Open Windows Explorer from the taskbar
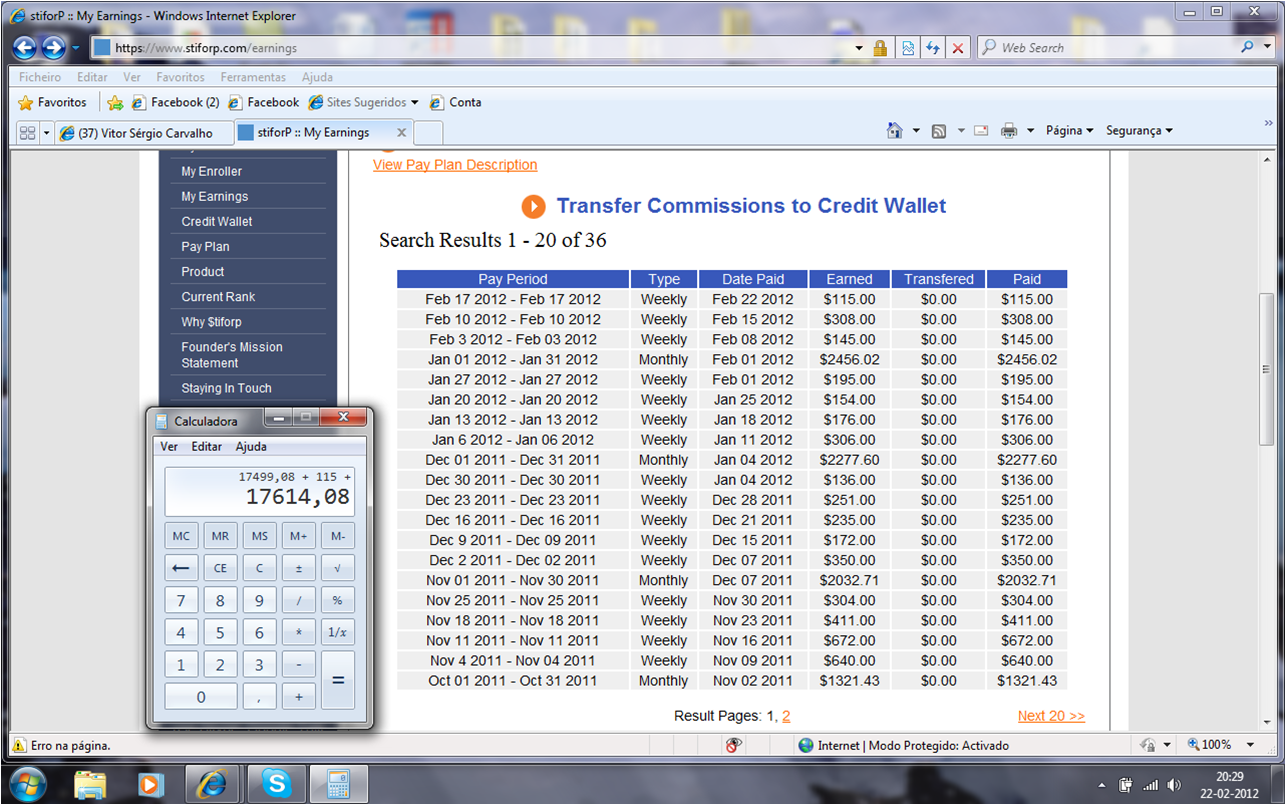 [91, 784]
